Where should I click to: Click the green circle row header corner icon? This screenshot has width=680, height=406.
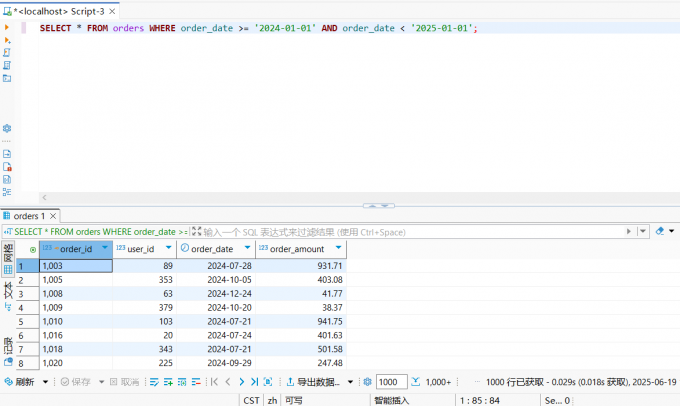(x=33, y=249)
